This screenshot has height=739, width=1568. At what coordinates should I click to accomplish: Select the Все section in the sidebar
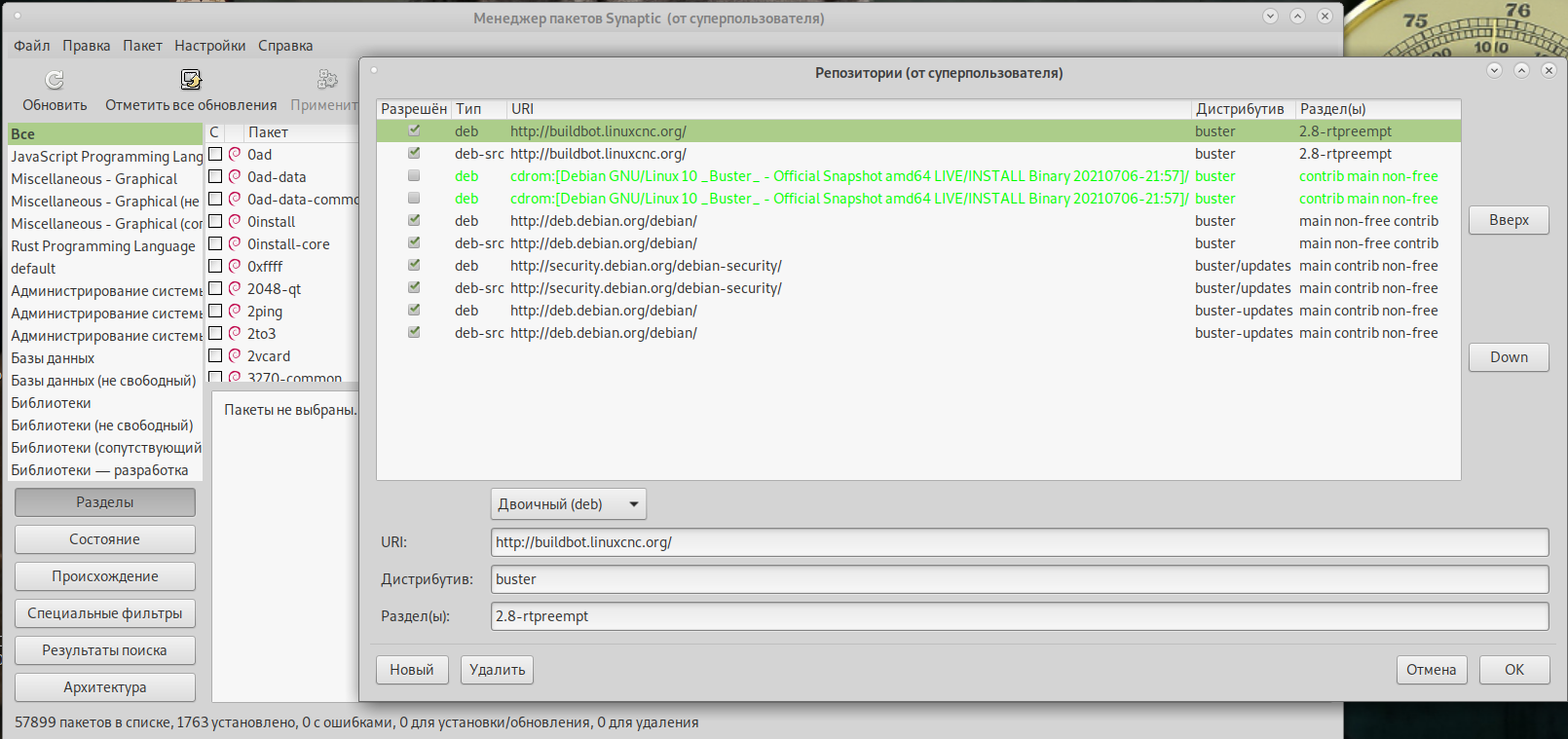(105, 134)
